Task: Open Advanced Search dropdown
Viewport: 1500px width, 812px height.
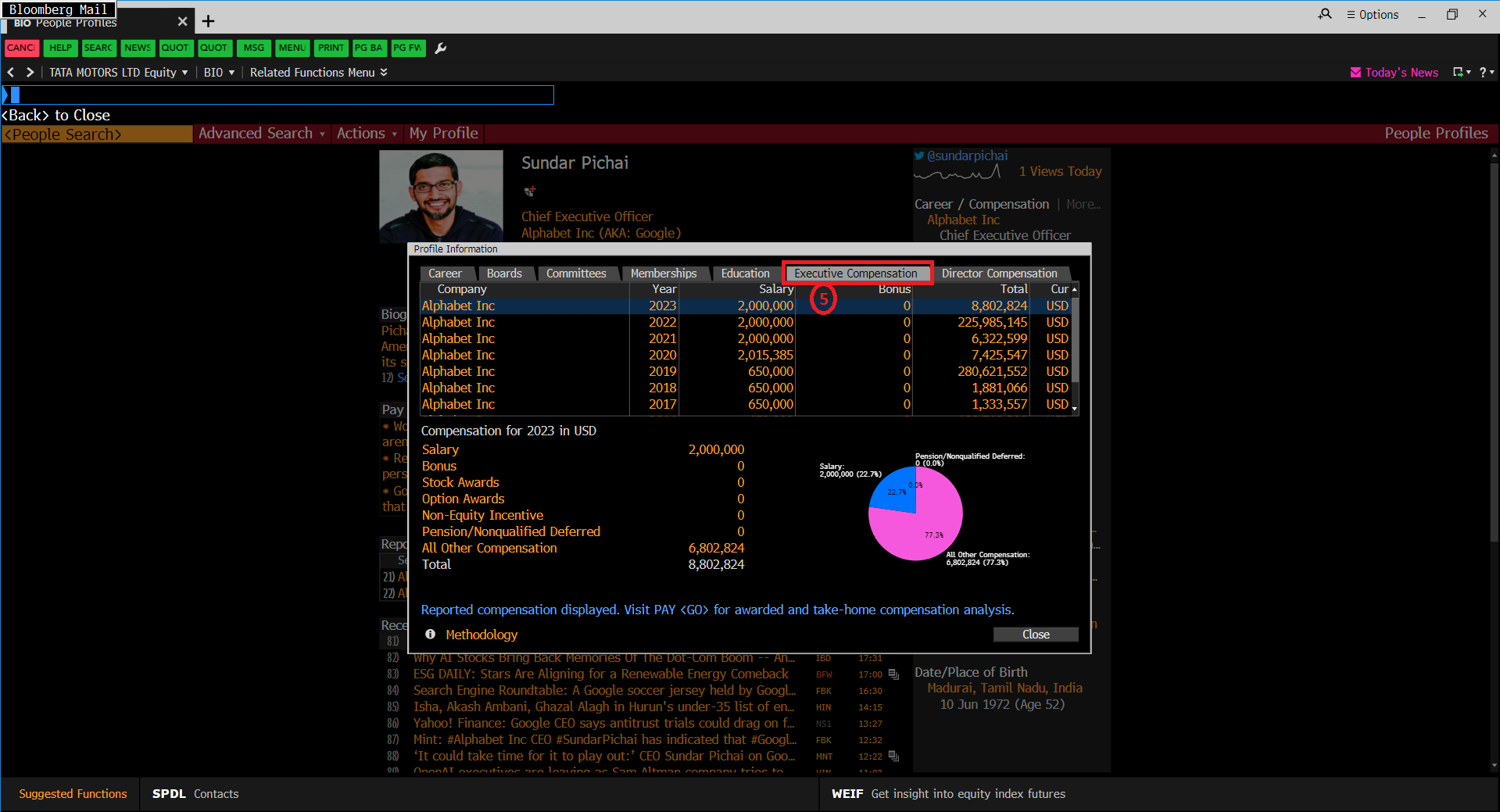Action: tap(262, 134)
